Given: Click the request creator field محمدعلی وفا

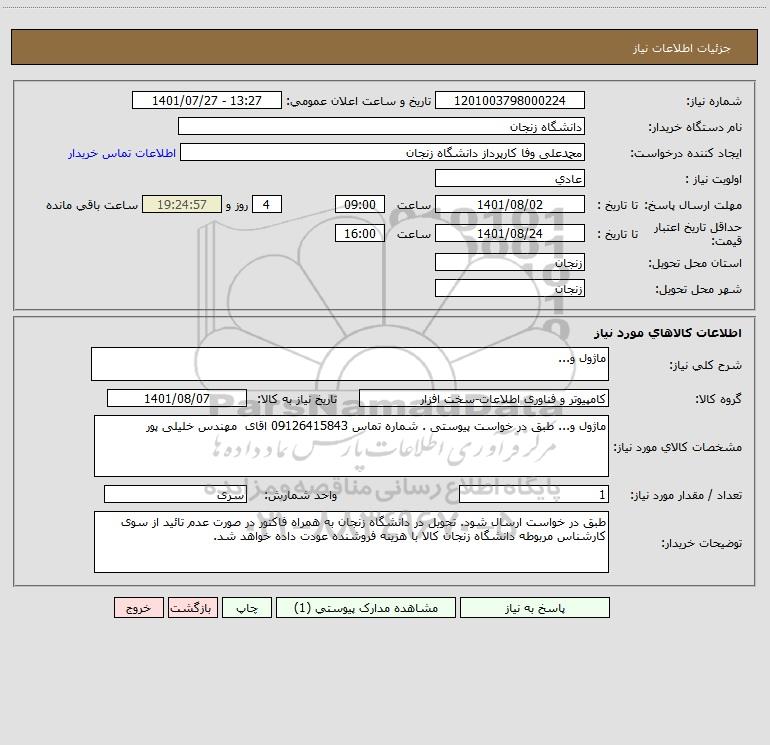Looking at the screenshot, I should [x=383, y=152].
